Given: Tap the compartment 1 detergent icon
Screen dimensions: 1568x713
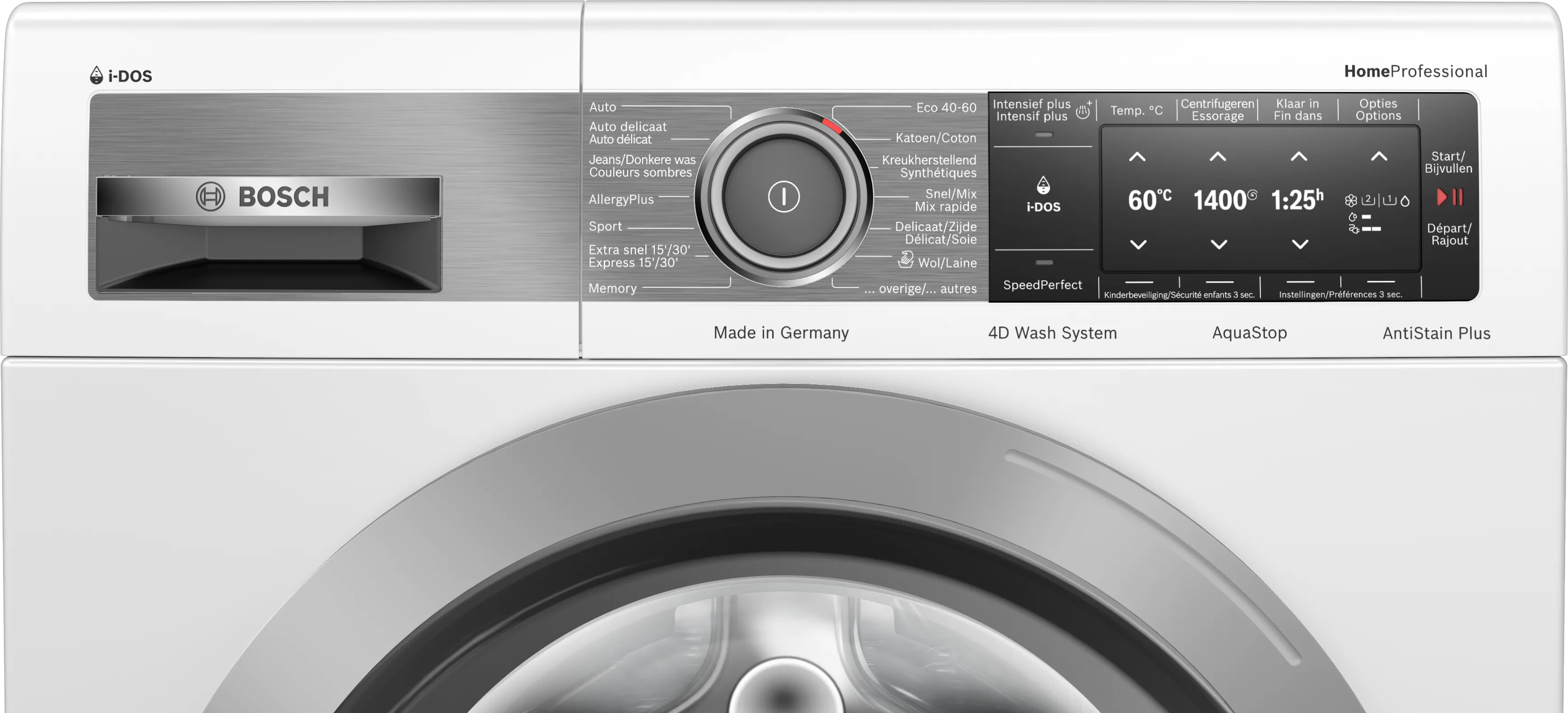Looking at the screenshot, I should [1389, 200].
